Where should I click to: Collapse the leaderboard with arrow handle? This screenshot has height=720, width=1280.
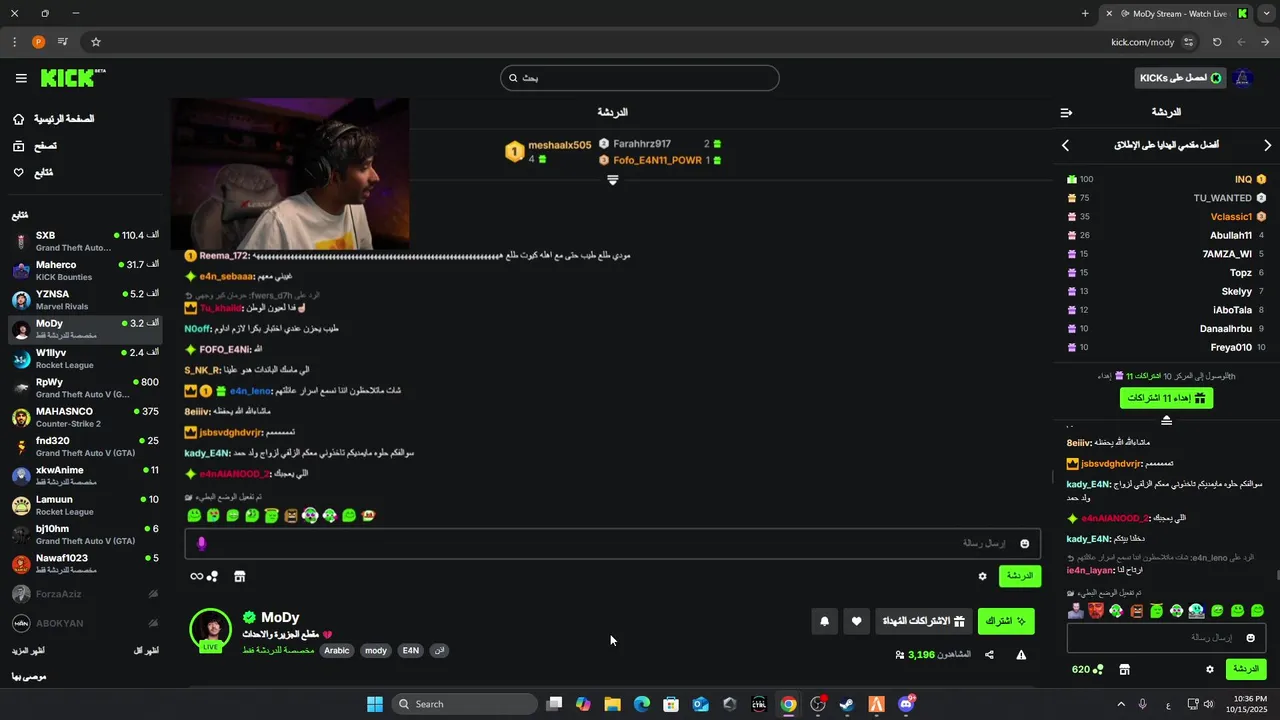(x=1166, y=420)
